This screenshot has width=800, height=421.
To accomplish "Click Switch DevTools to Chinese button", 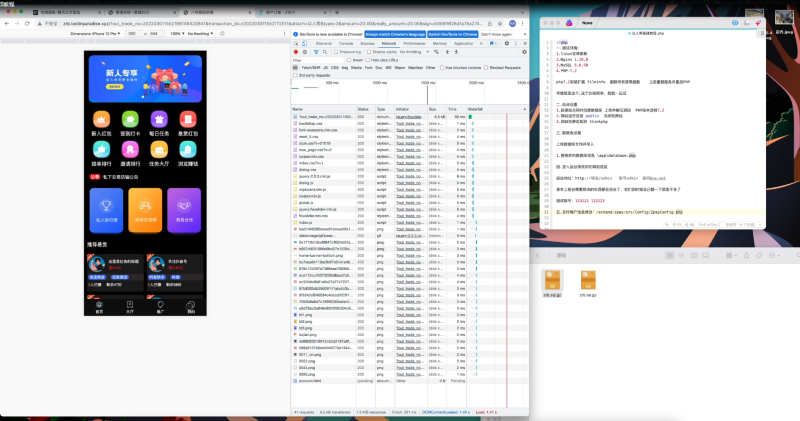I will pos(453,34).
